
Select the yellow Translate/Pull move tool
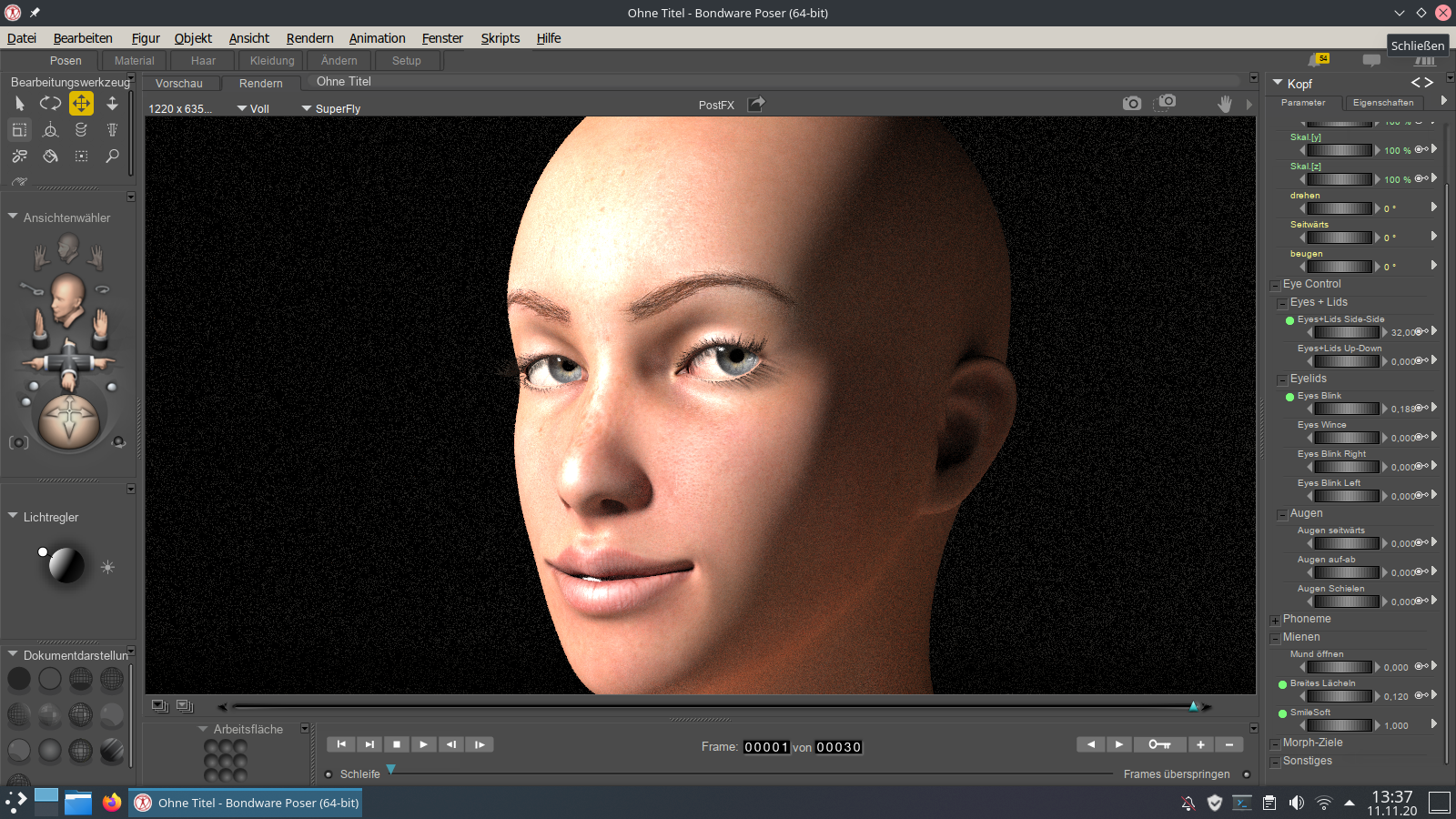tap(81, 104)
